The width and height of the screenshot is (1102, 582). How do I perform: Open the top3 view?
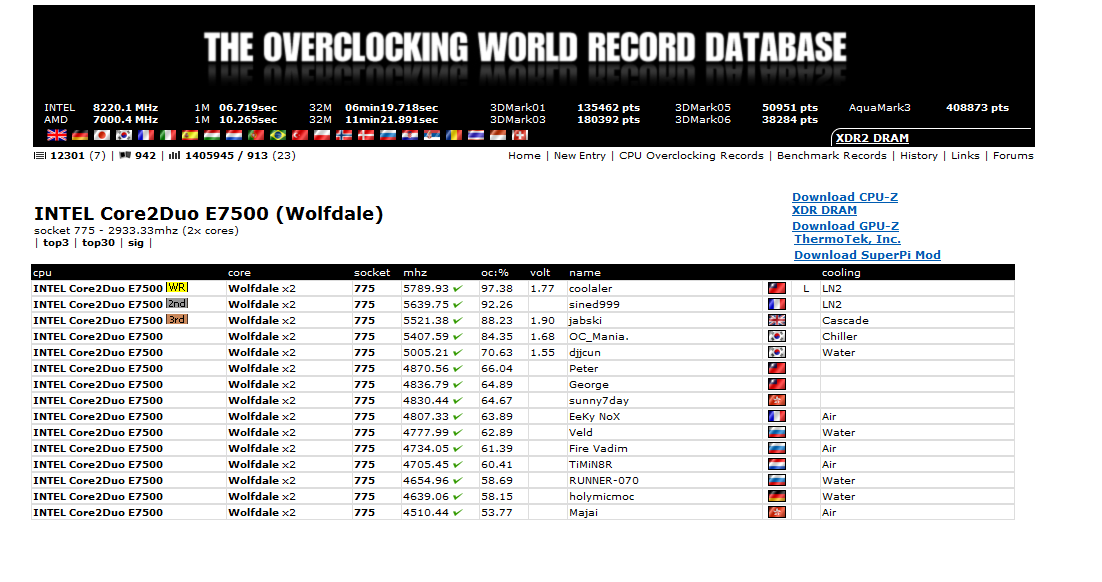click(56, 242)
